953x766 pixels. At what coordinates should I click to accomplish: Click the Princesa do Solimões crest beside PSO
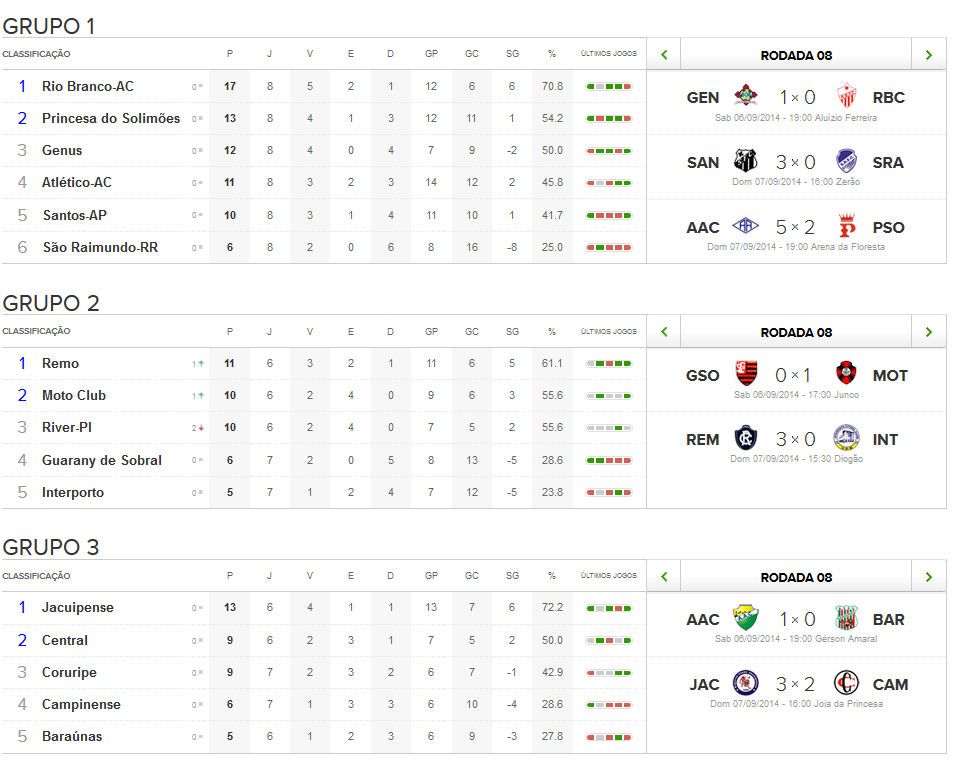(x=849, y=227)
